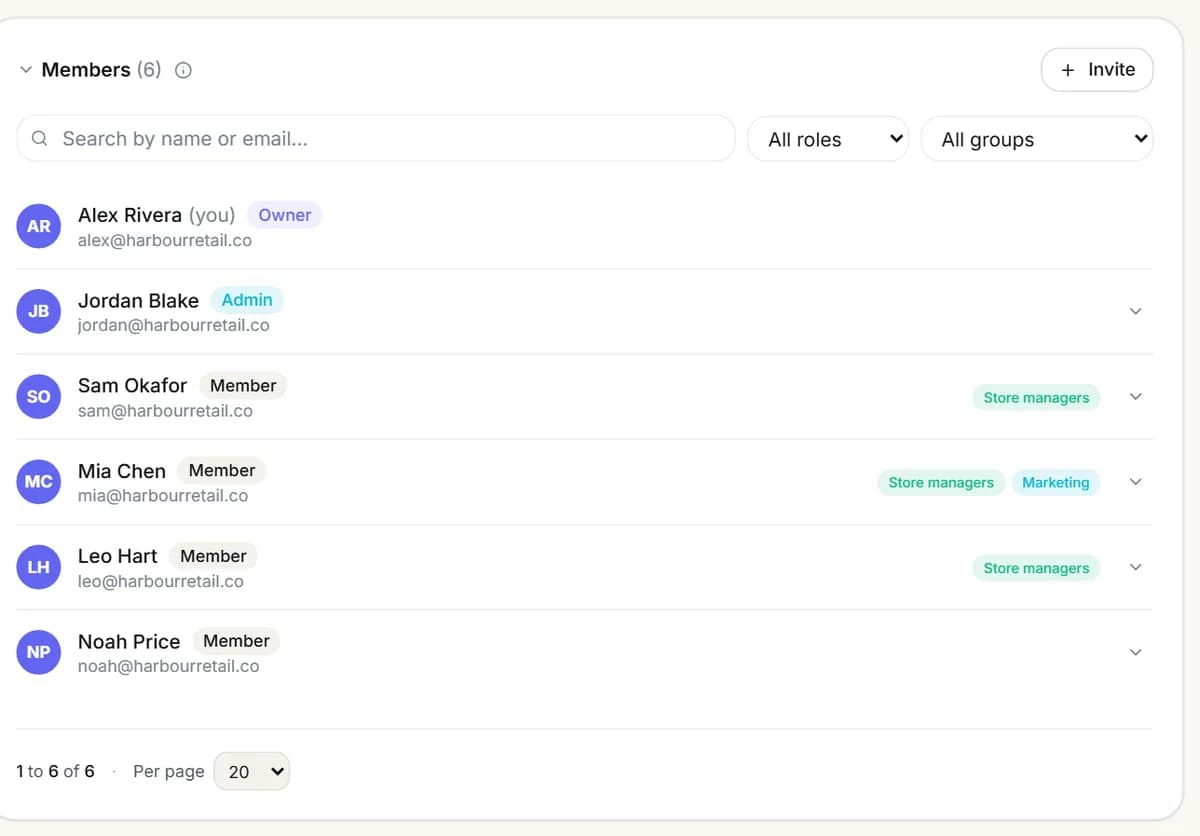Click the Members heading text
Screen dimensions: 1200x836
(x=86, y=70)
